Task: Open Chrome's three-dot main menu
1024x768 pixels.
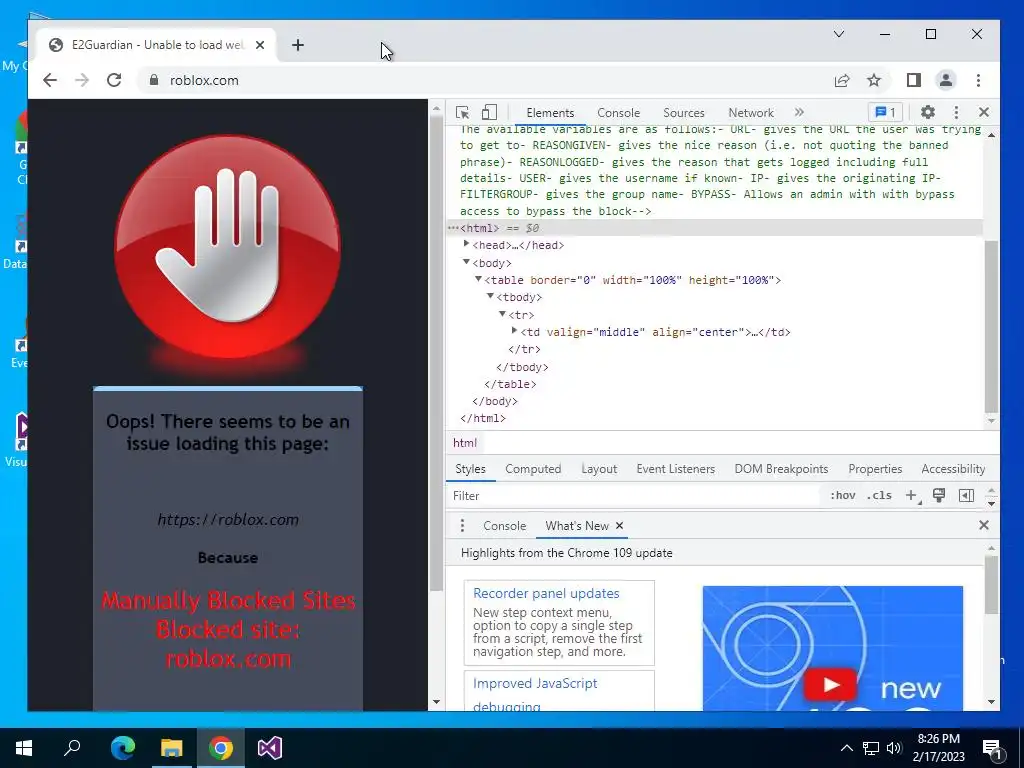Action: pyautogui.click(x=978, y=80)
